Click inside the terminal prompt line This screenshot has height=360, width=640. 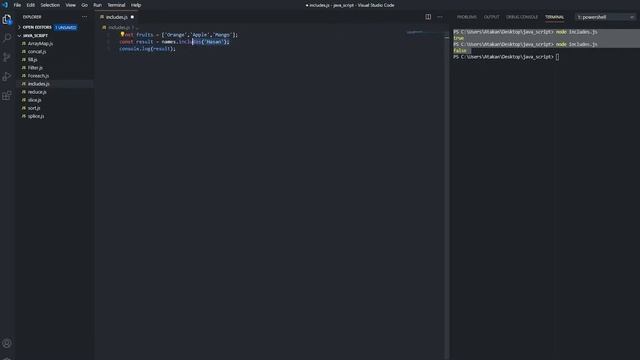point(506,57)
